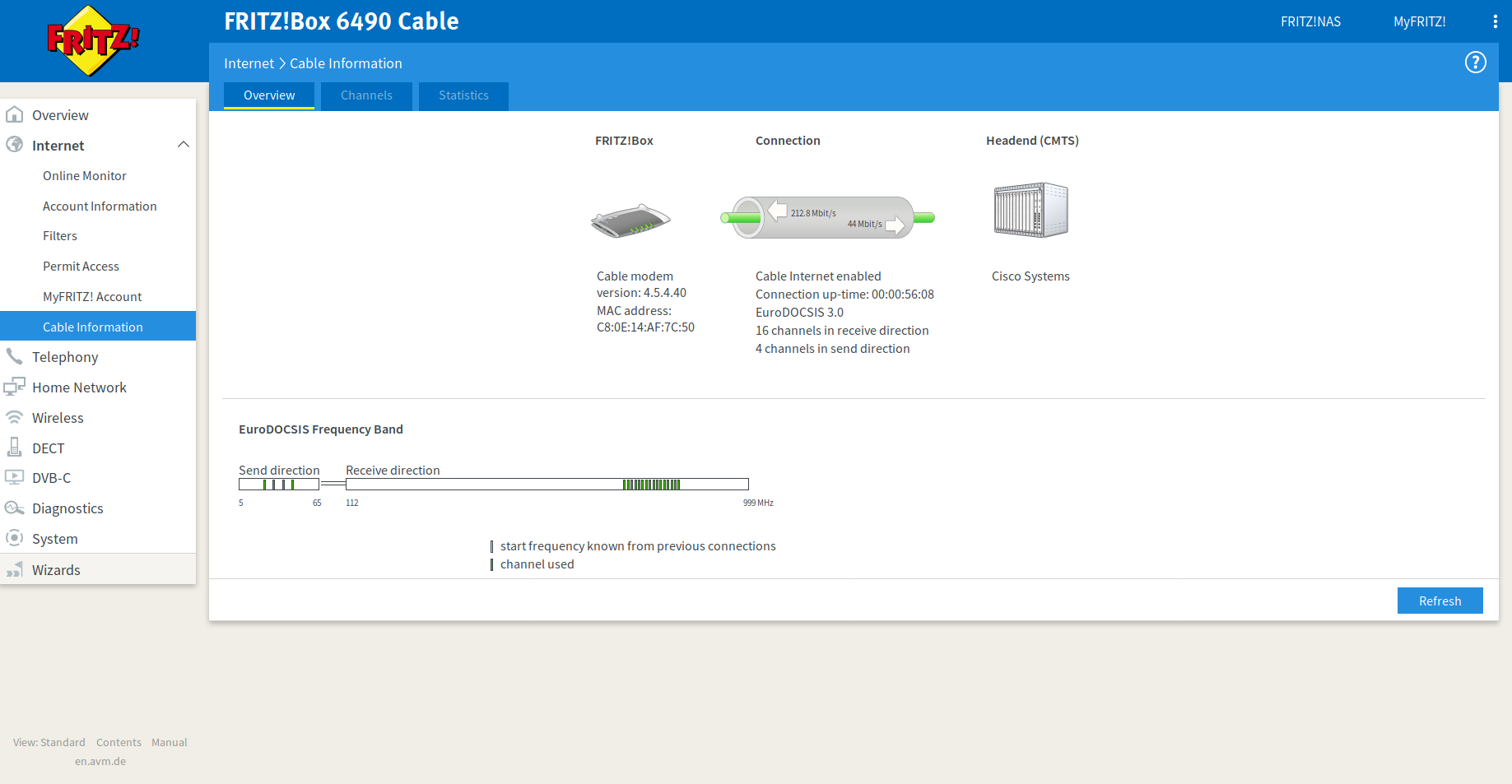Viewport: 1512px width, 784px height.
Task: Collapse the Internet menu section
Action: tap(183, 146)
